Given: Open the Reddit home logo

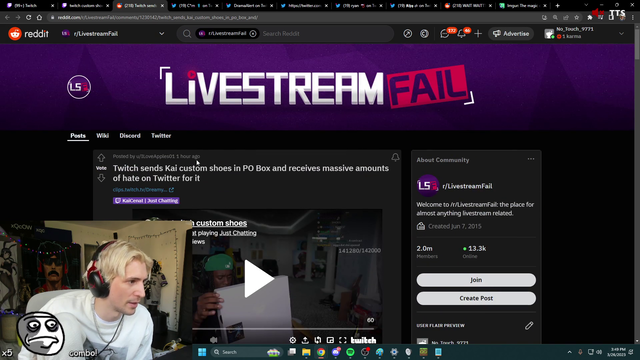Looking at the screenshot, I should coord(28,33).
